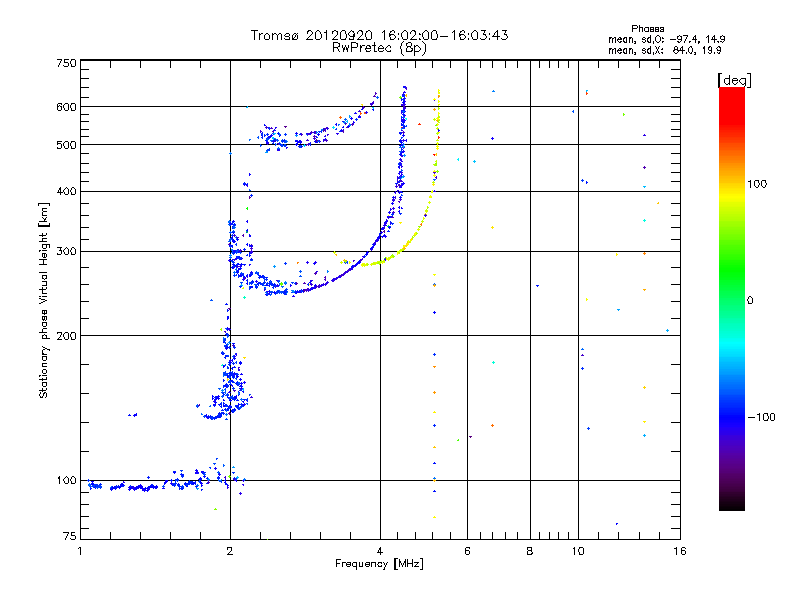Click the y-axis '100' tick label
The image size is (800, 600).
67,480
